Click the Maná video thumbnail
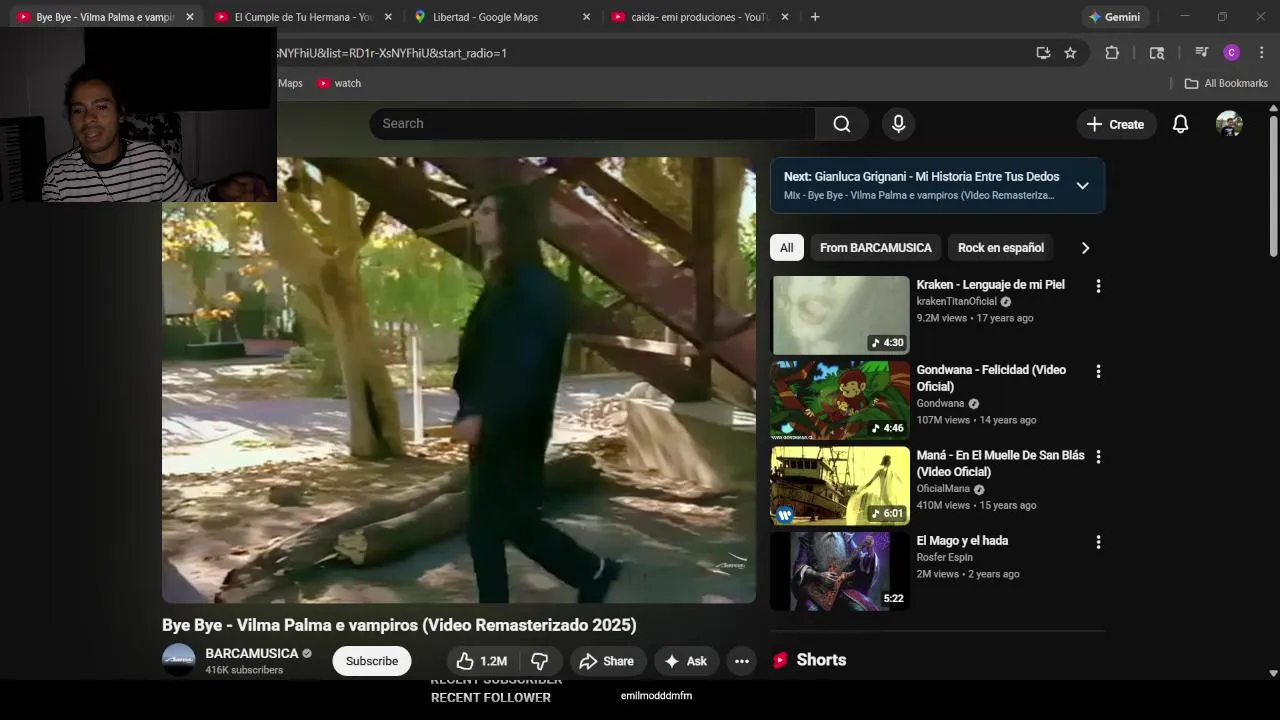This screenshot has height=720, width=1280. click(839, 486)
